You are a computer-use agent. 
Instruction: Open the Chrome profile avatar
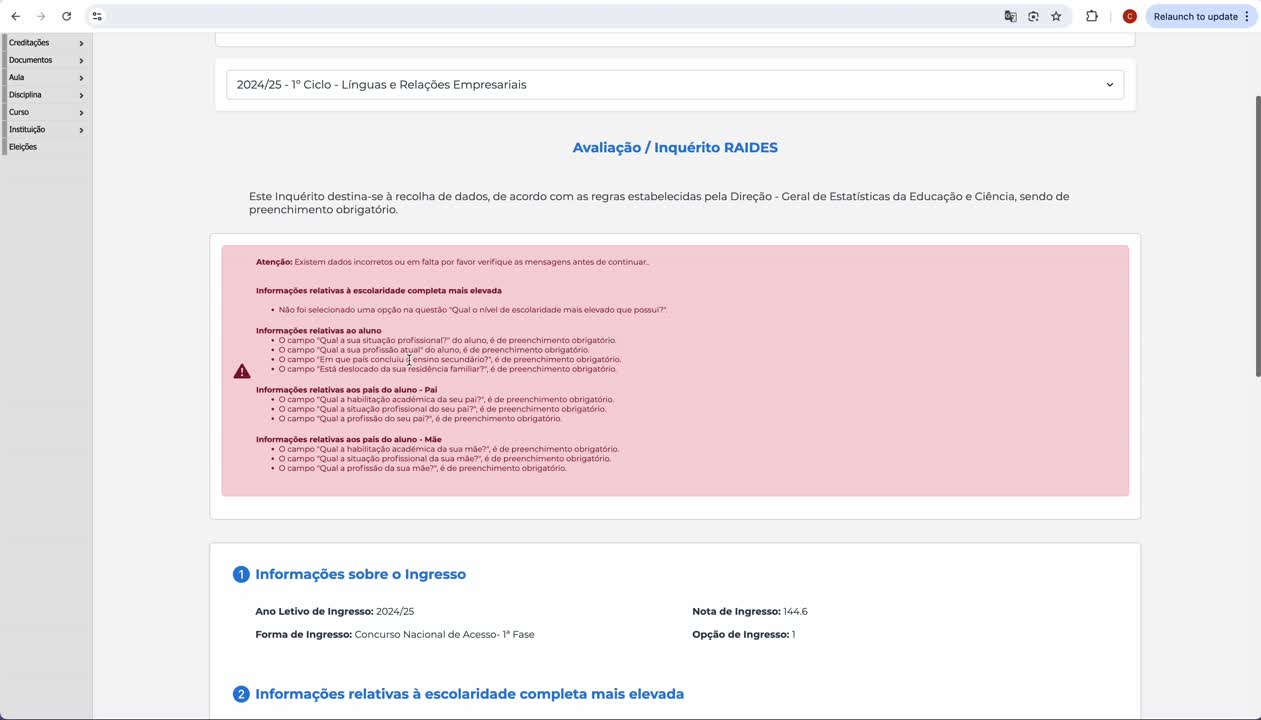click(1129, 16)
